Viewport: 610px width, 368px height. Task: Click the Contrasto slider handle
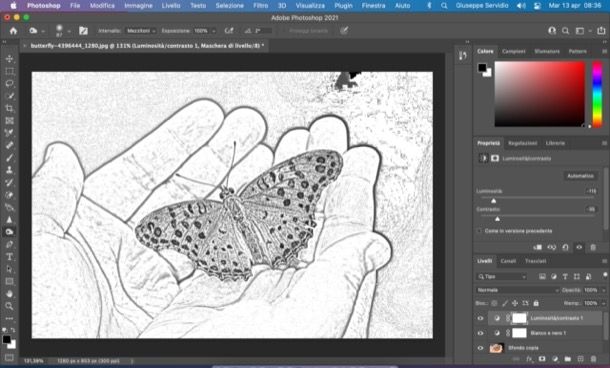click(x=497, y=219)
